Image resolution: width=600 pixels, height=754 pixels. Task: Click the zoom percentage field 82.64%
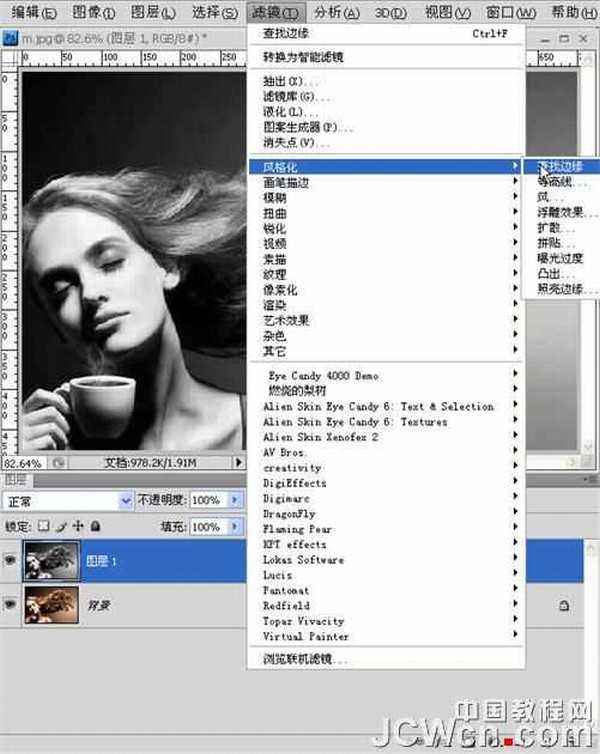tap(24, 463)
